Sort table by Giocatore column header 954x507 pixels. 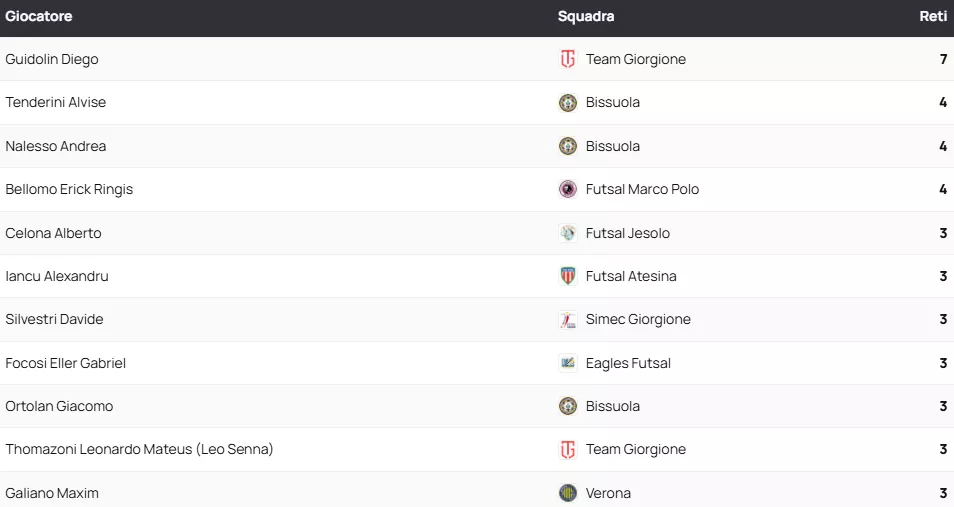coord(39,16)
